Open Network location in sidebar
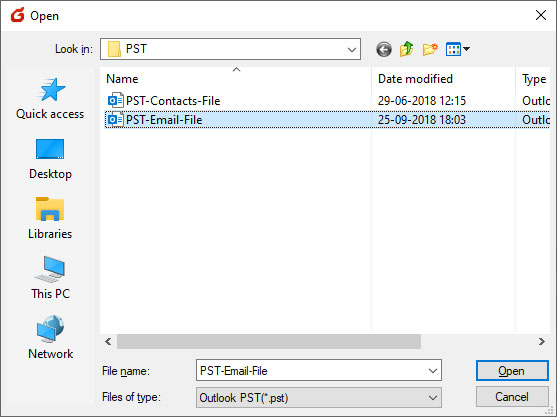The height and width of the screenshot is (417, 557). (x=50, y=338)
